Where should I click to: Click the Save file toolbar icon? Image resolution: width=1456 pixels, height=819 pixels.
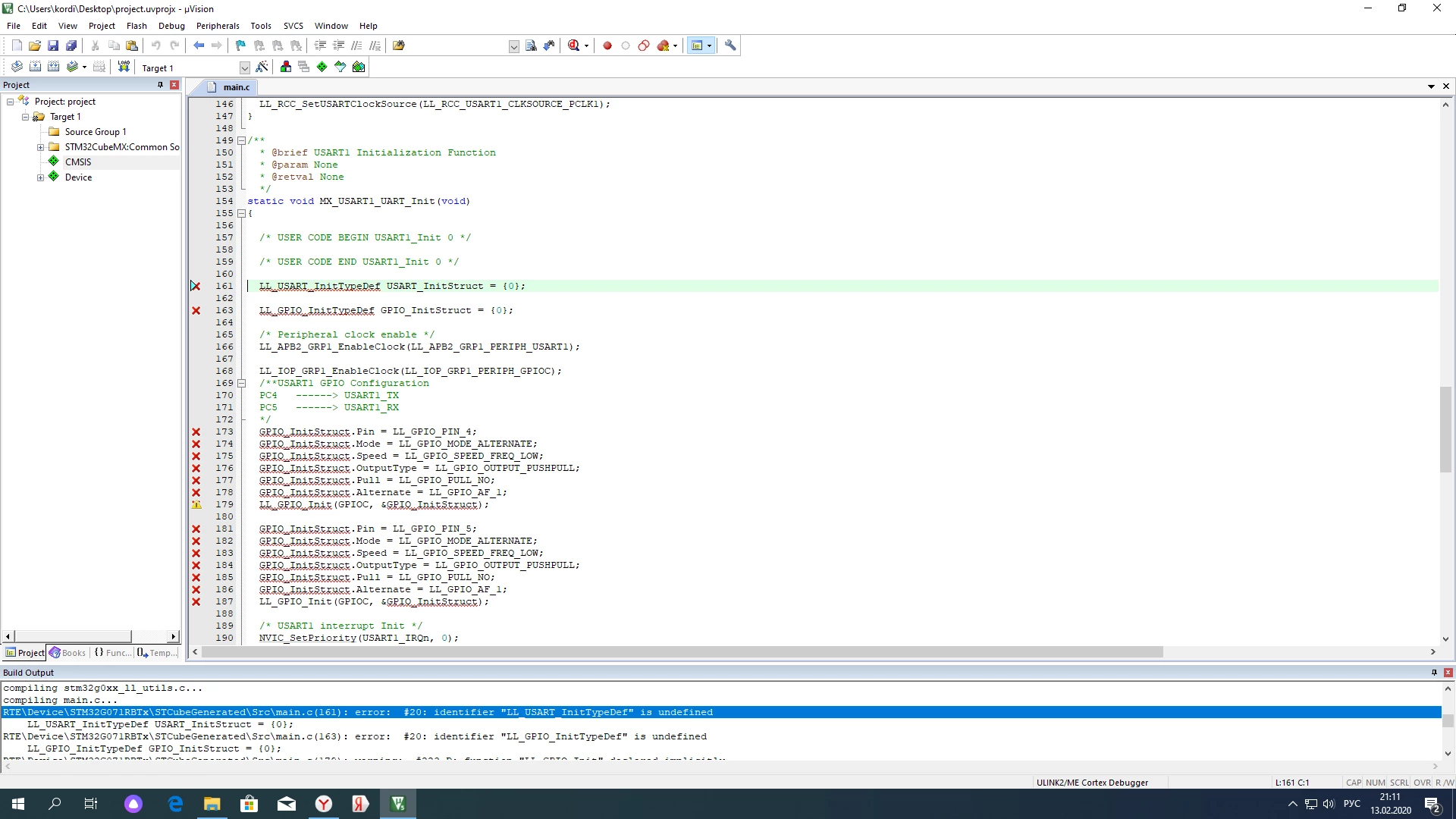tap(53, 45)
